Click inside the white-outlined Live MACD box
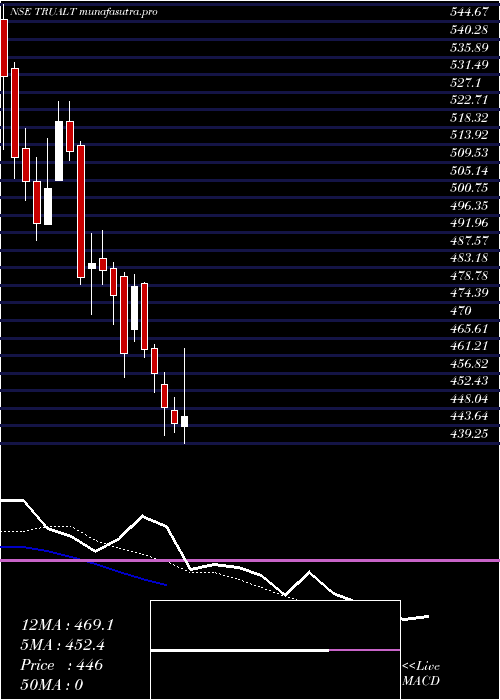The image size is (500, 700). click(275, 650)
